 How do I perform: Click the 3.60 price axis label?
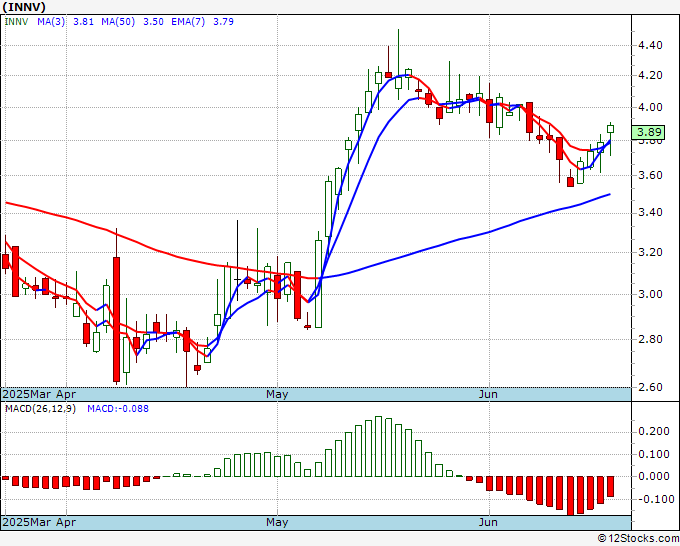650,175
